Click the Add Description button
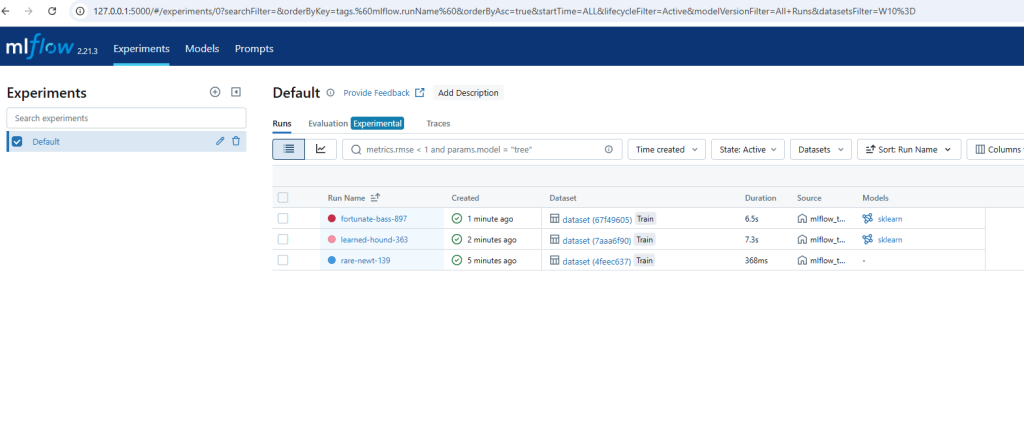The image size is (1024, 421). point(468,93)
